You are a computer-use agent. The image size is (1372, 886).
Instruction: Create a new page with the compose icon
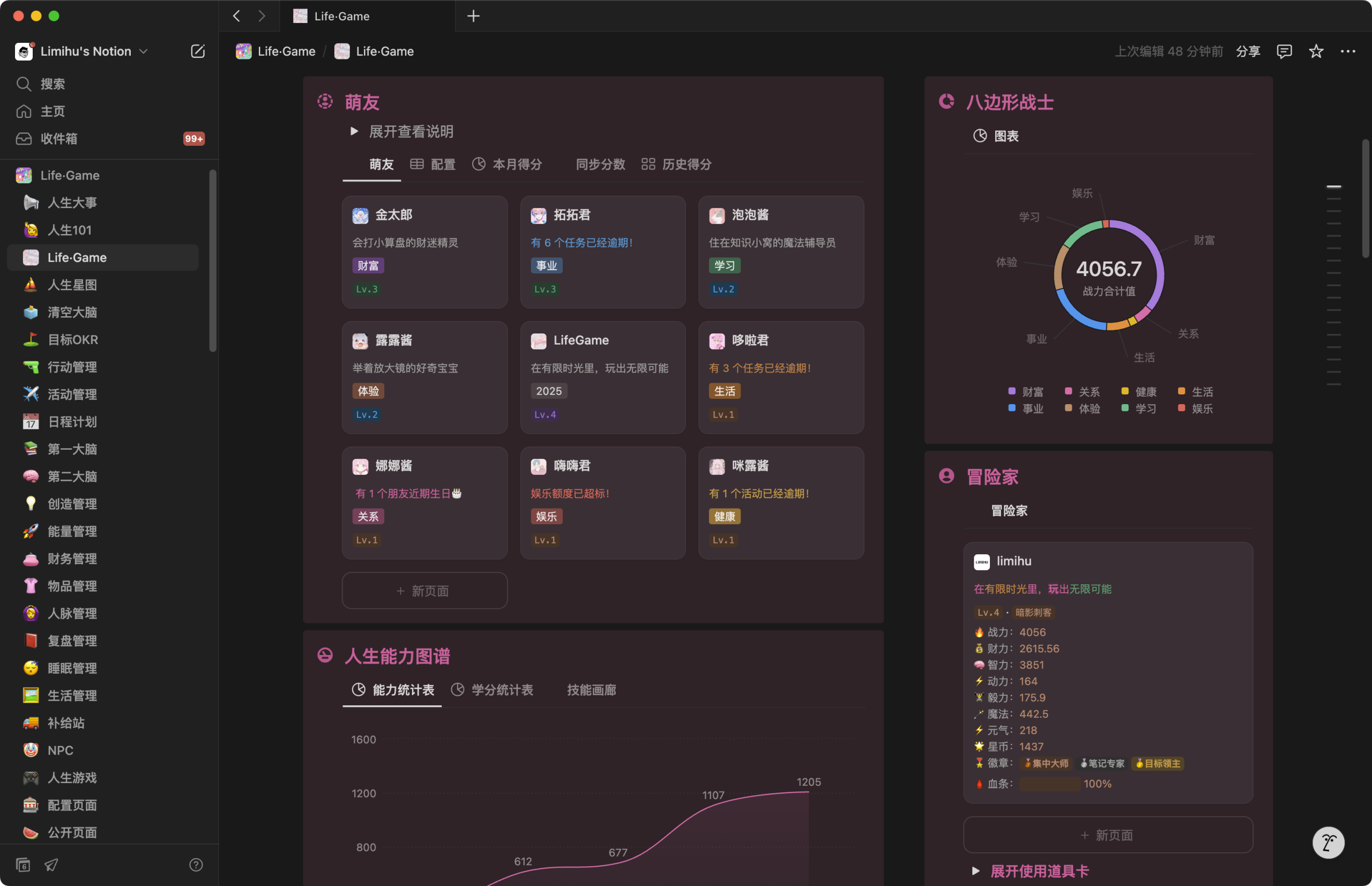tap(197, 51)
